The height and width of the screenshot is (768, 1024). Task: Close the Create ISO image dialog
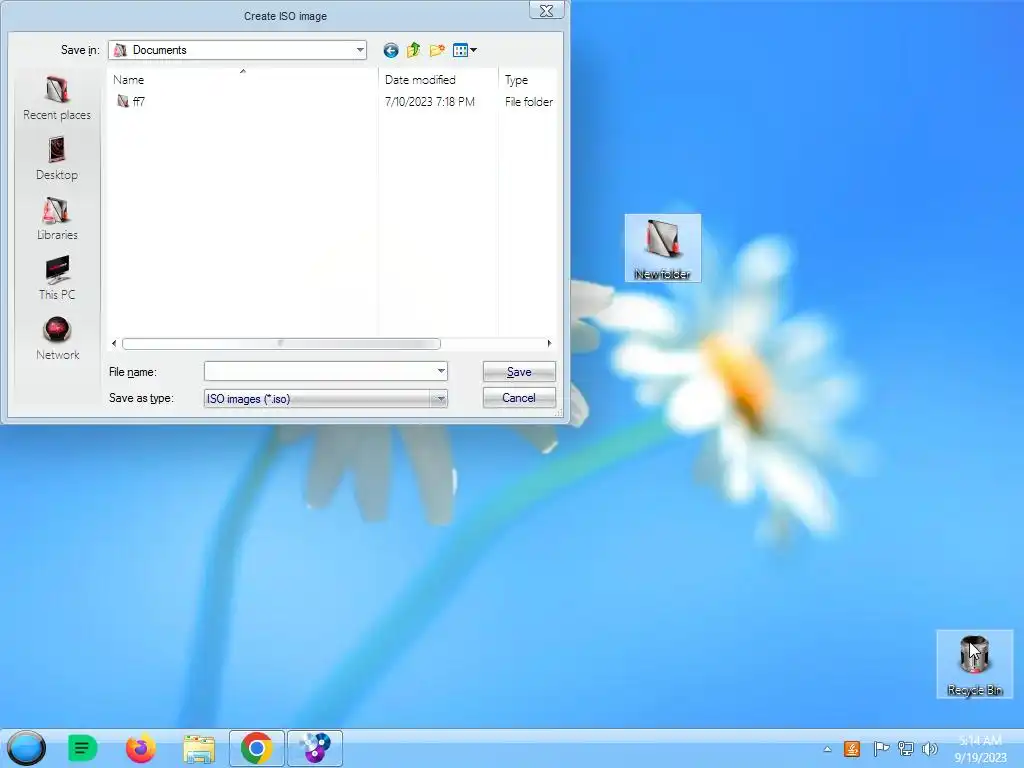(547, 10)
